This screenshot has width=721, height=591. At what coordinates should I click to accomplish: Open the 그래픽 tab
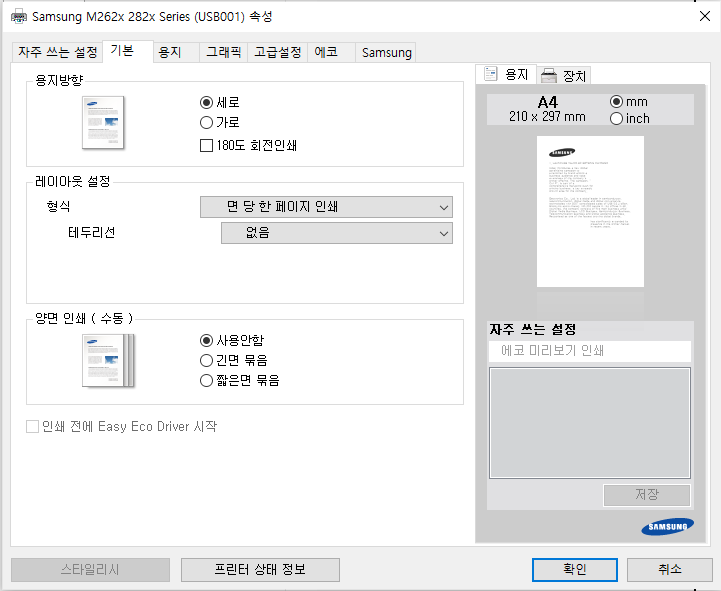[x=223, y=52]
